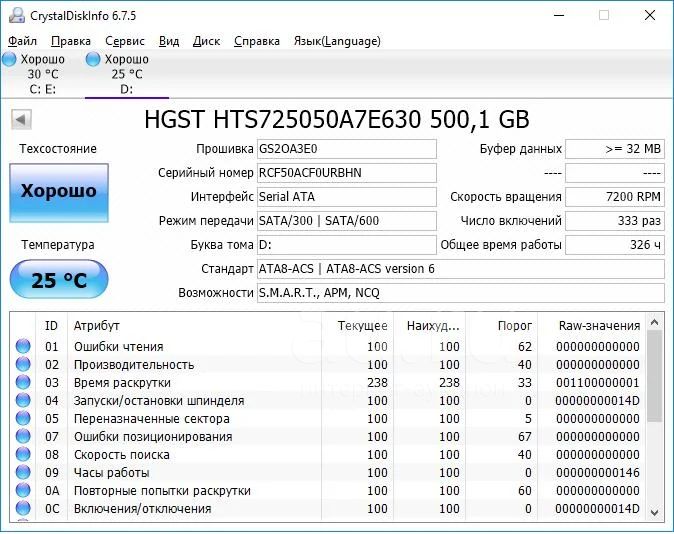Click the Скорость вращения field 7200 RPM

pyautogui.click(x=615, y=197)
